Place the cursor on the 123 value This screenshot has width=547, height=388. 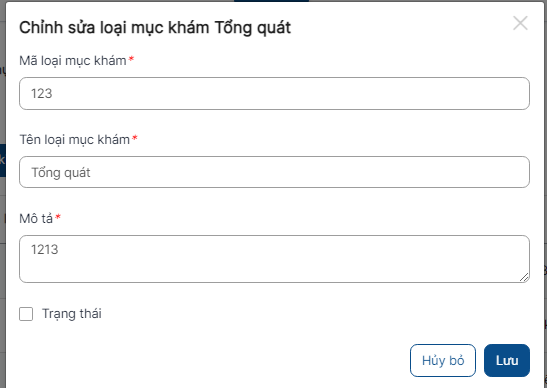click(x=42, y=94)
